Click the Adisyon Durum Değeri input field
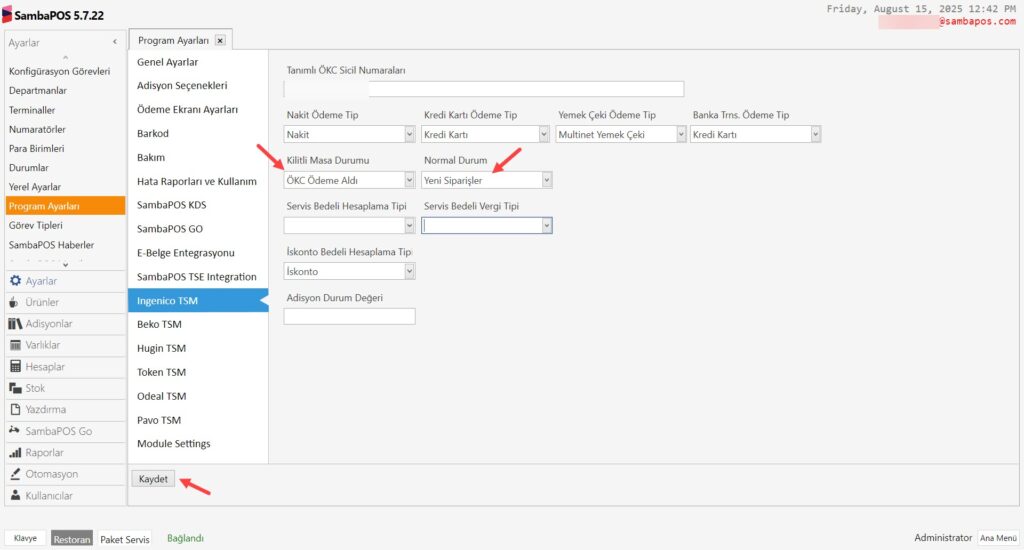The image size is (1024, 550). coord(349,317)
